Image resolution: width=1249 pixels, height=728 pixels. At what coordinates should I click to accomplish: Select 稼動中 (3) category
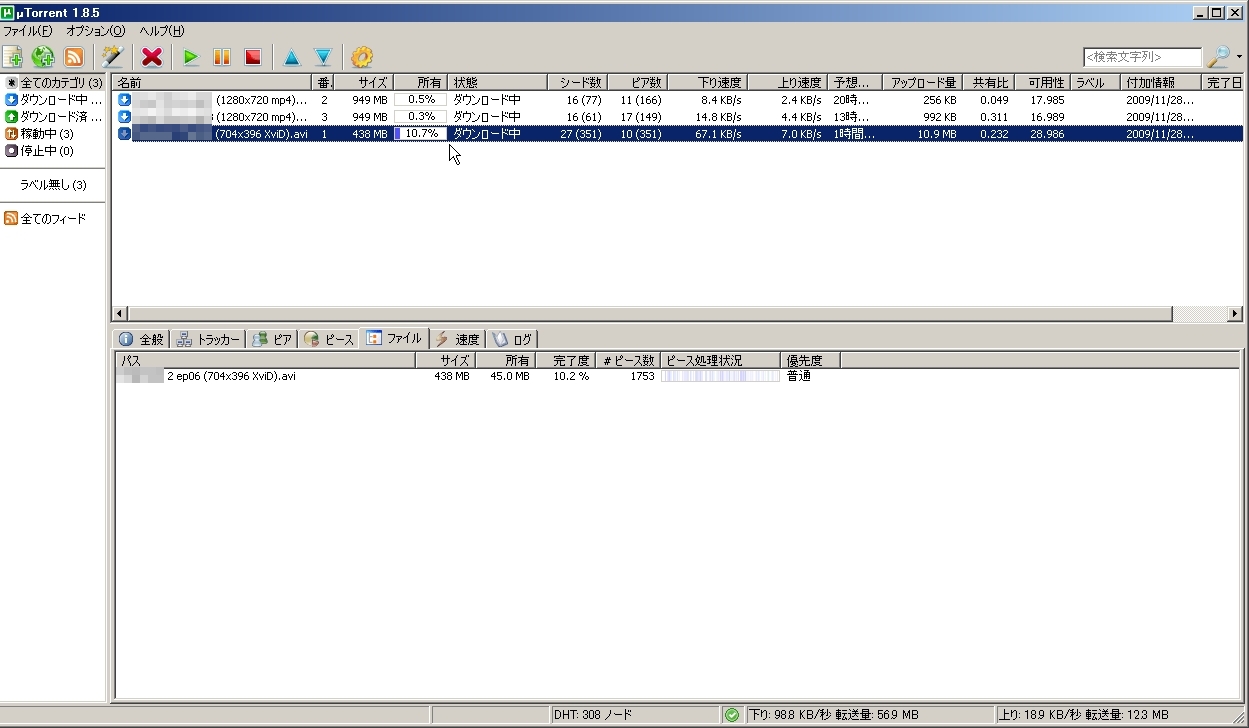[40, 134]
